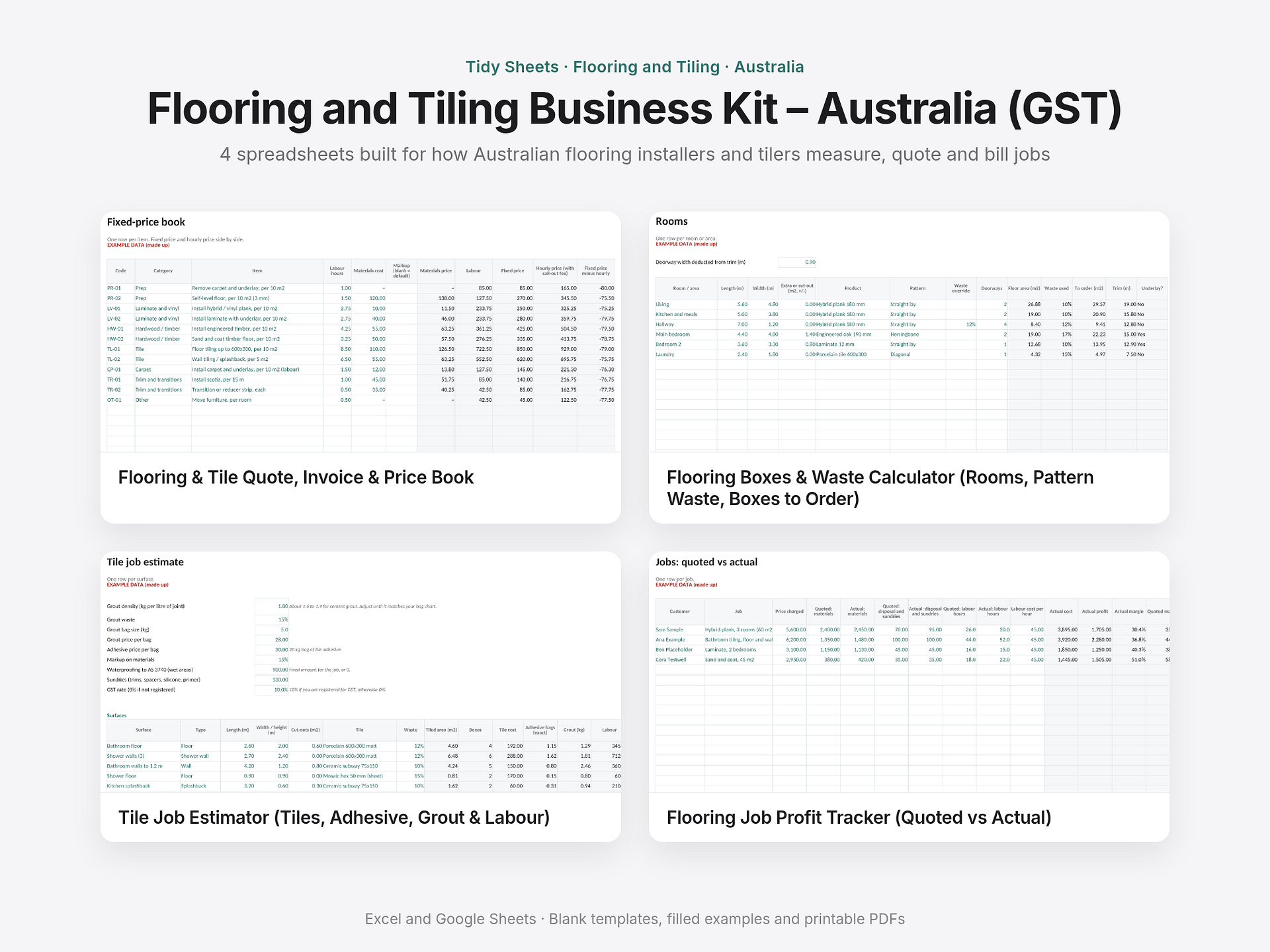Click 'Grout density (kg per litre of joint)' label
Screen dimensions: 1270x952
146,606
